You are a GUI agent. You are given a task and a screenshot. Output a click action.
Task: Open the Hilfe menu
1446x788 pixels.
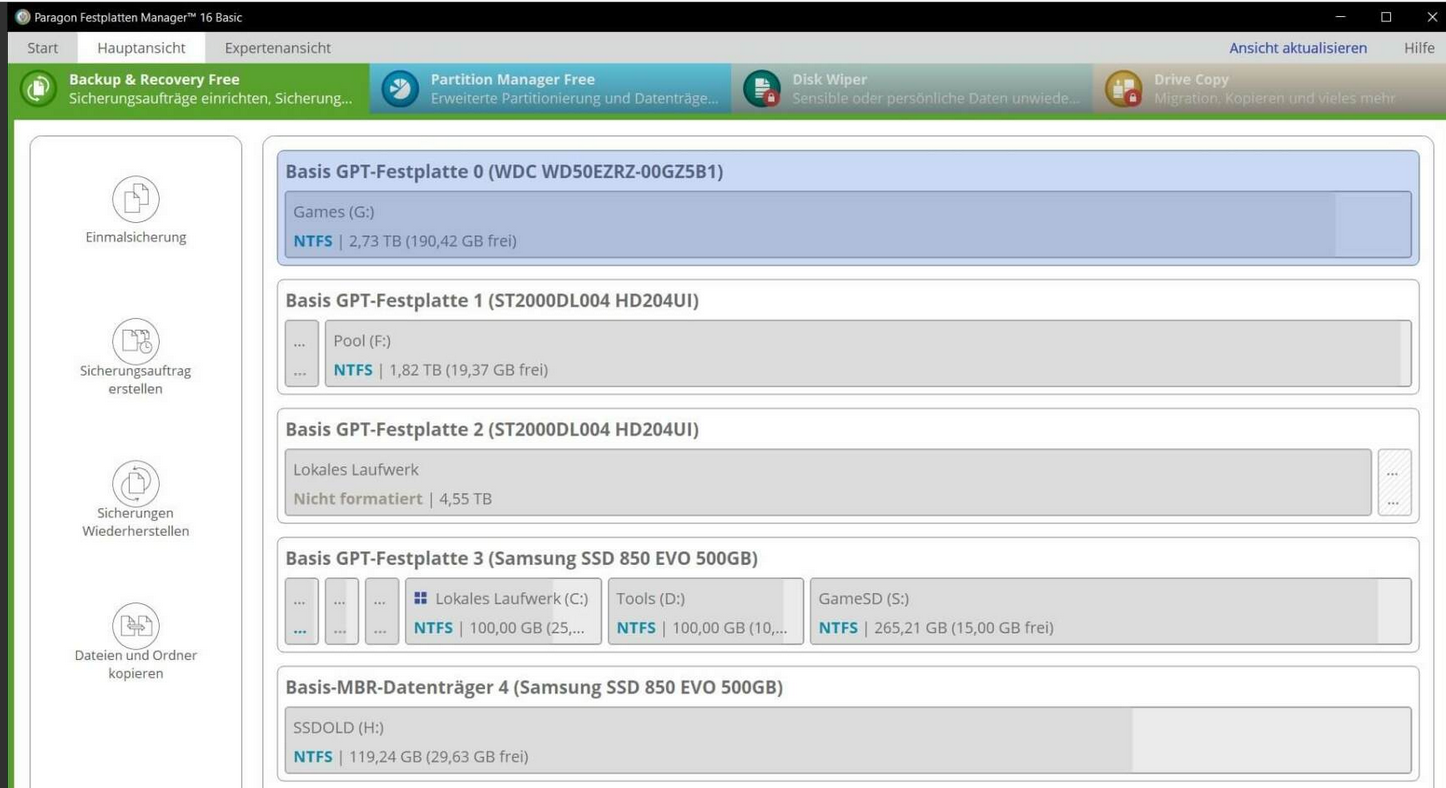coord(1419,48)
